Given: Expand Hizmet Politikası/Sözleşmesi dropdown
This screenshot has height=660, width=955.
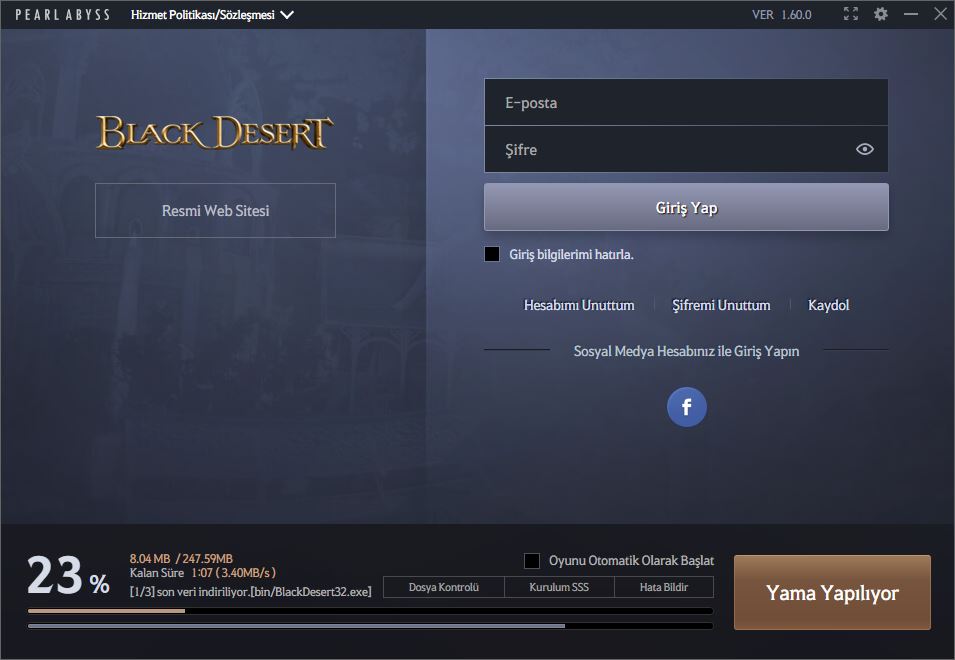Looking at the screenshot, I should [212, 15].
